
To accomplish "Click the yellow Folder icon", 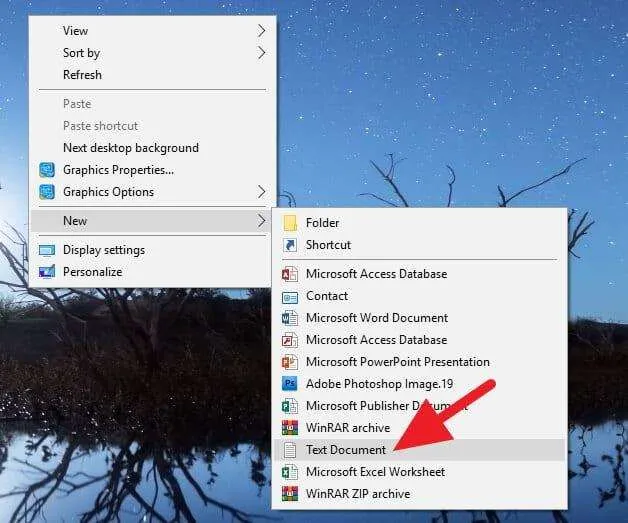I will click(290, 223).
